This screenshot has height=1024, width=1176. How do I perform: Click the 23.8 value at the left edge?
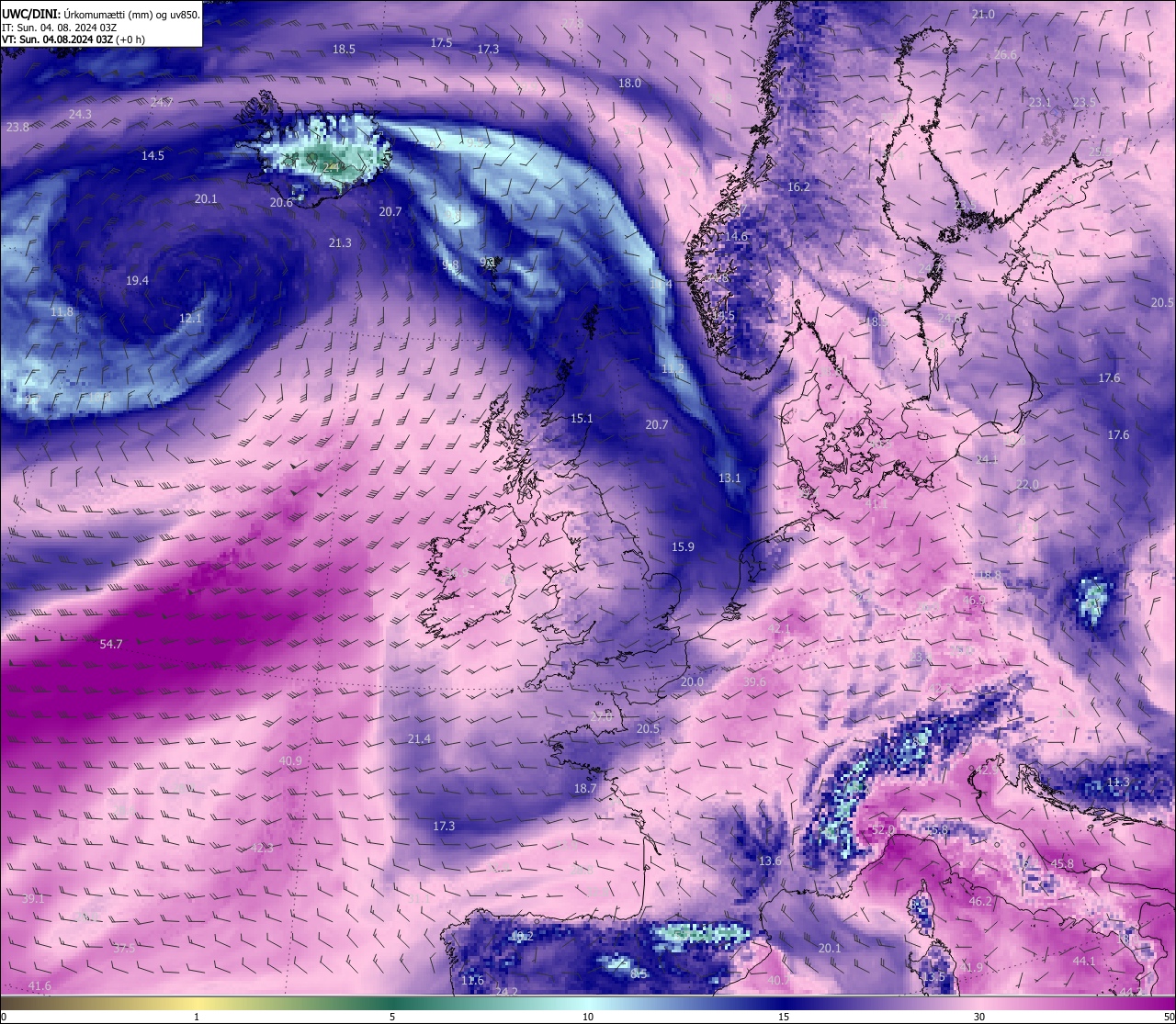(17, 128)
